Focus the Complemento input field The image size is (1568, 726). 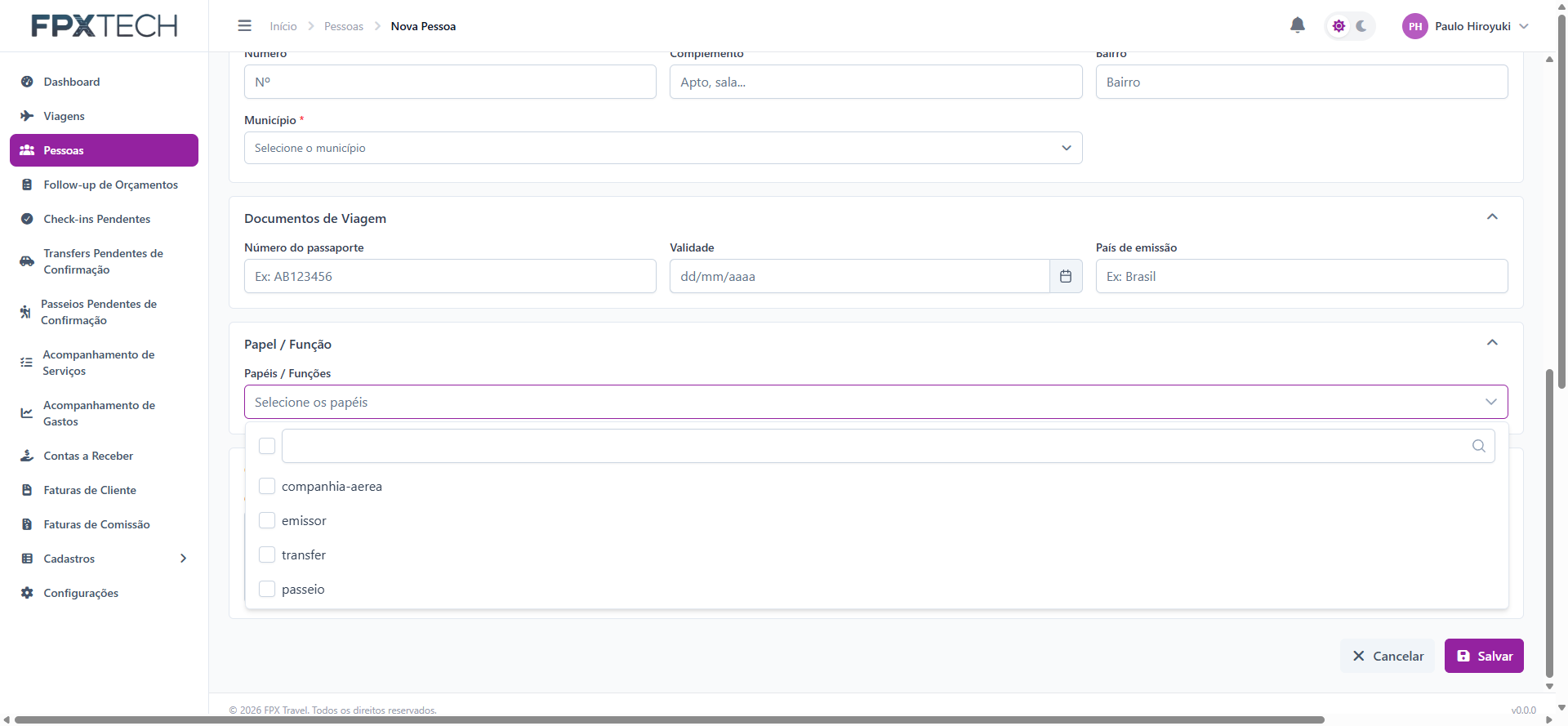point(875,82)
